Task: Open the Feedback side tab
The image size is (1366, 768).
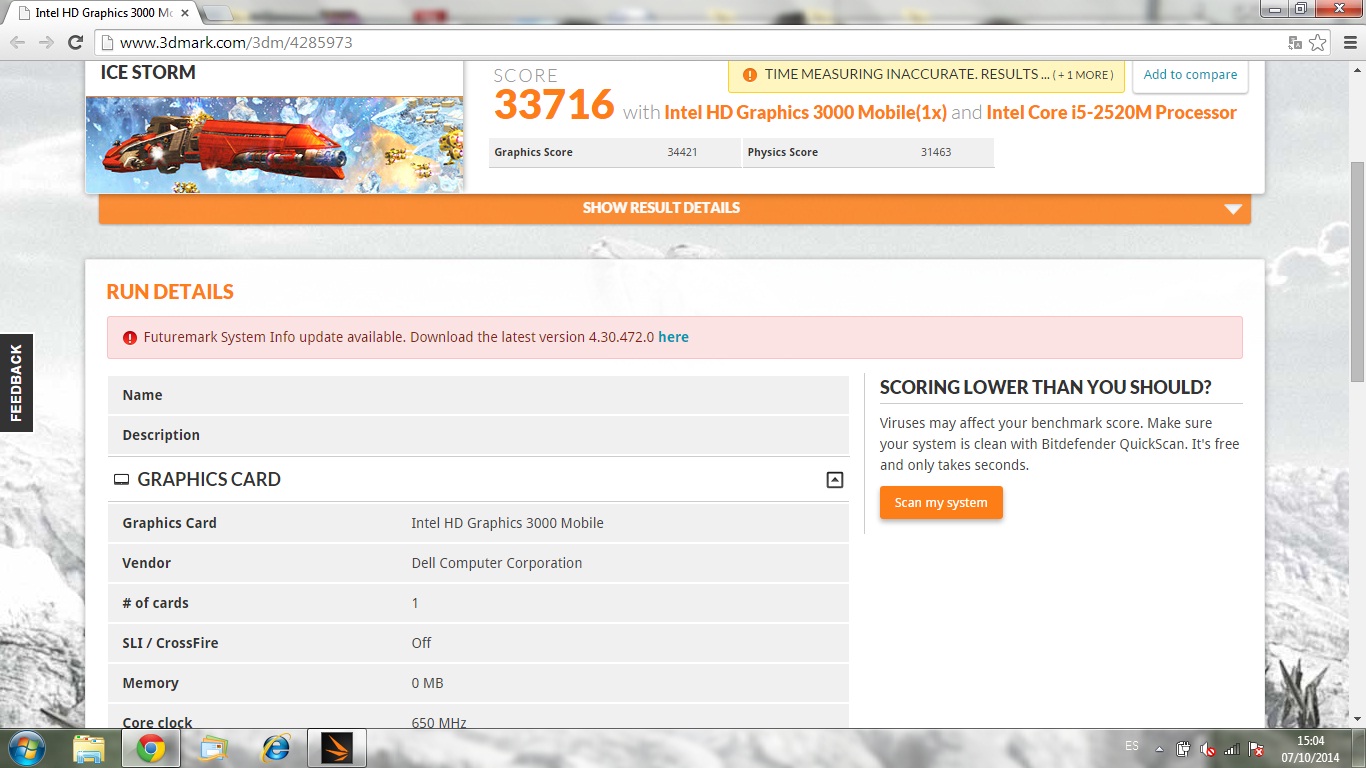Action: pos(16,382)
